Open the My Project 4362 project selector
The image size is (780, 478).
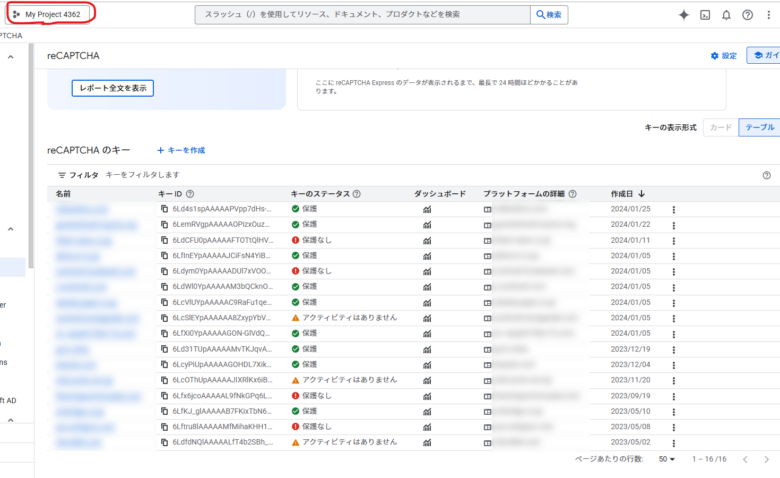pyautogui.click(x=48, y=14)
